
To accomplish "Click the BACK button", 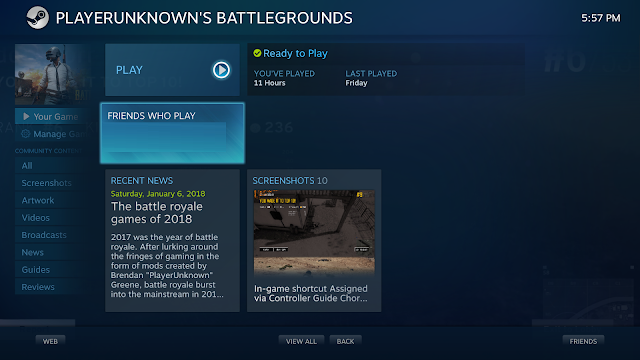I will click(x=345, y=341).
